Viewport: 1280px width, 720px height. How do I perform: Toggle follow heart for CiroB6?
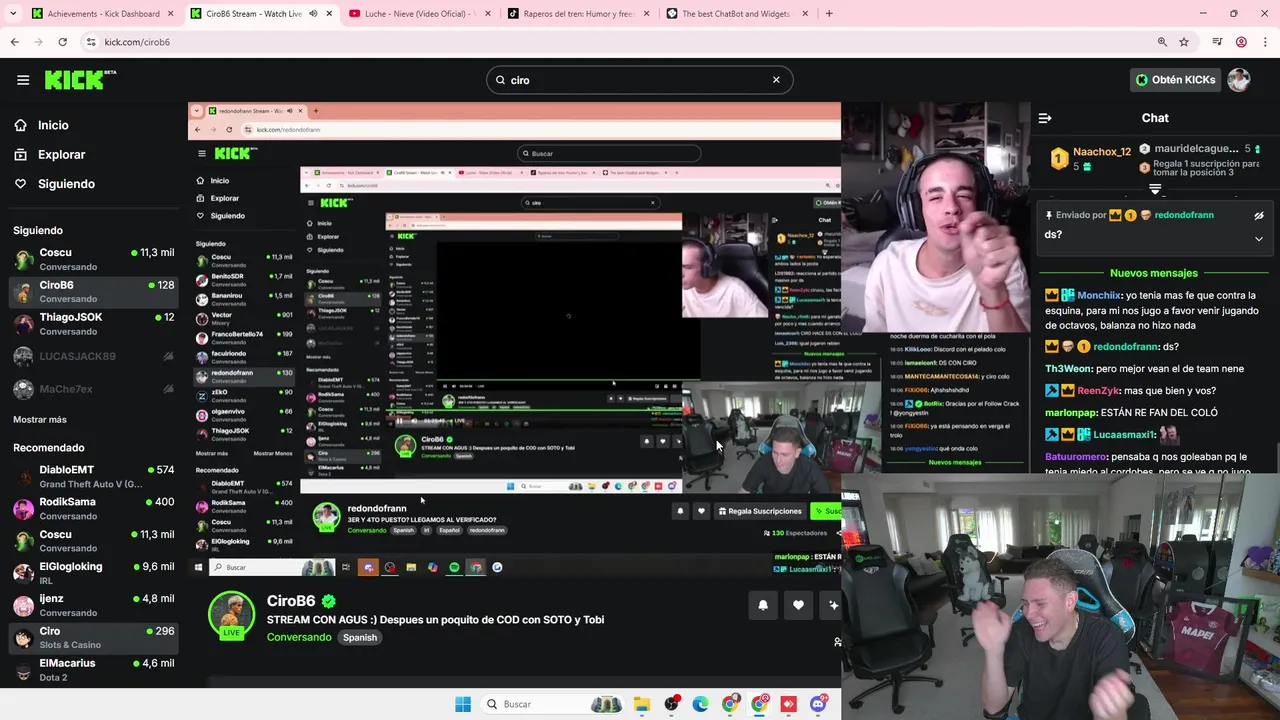798,605
